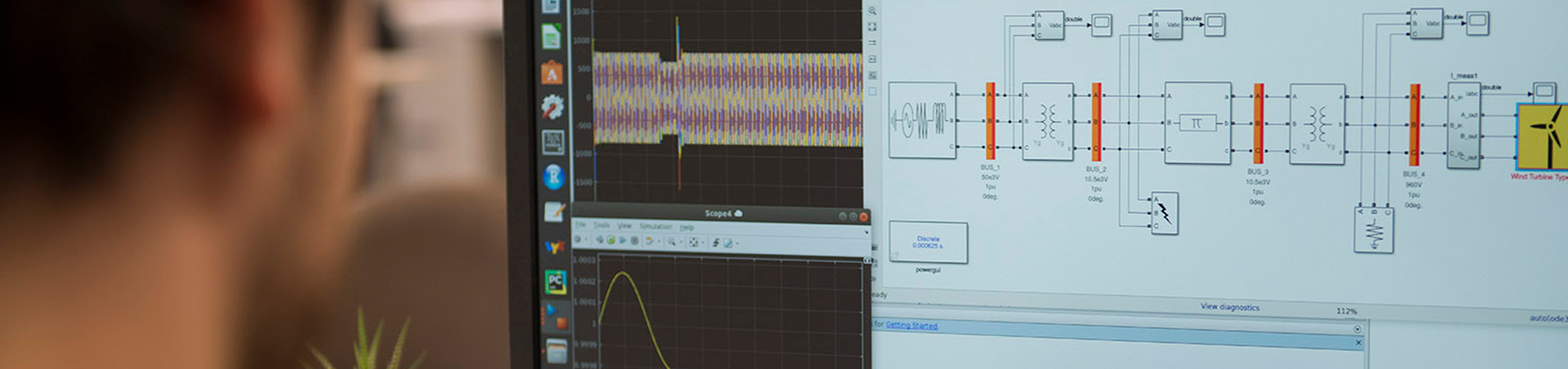Launch the R application from the dock
Image resolution: width=1568 pixels, height=369 pixels.
click(554, 176)
